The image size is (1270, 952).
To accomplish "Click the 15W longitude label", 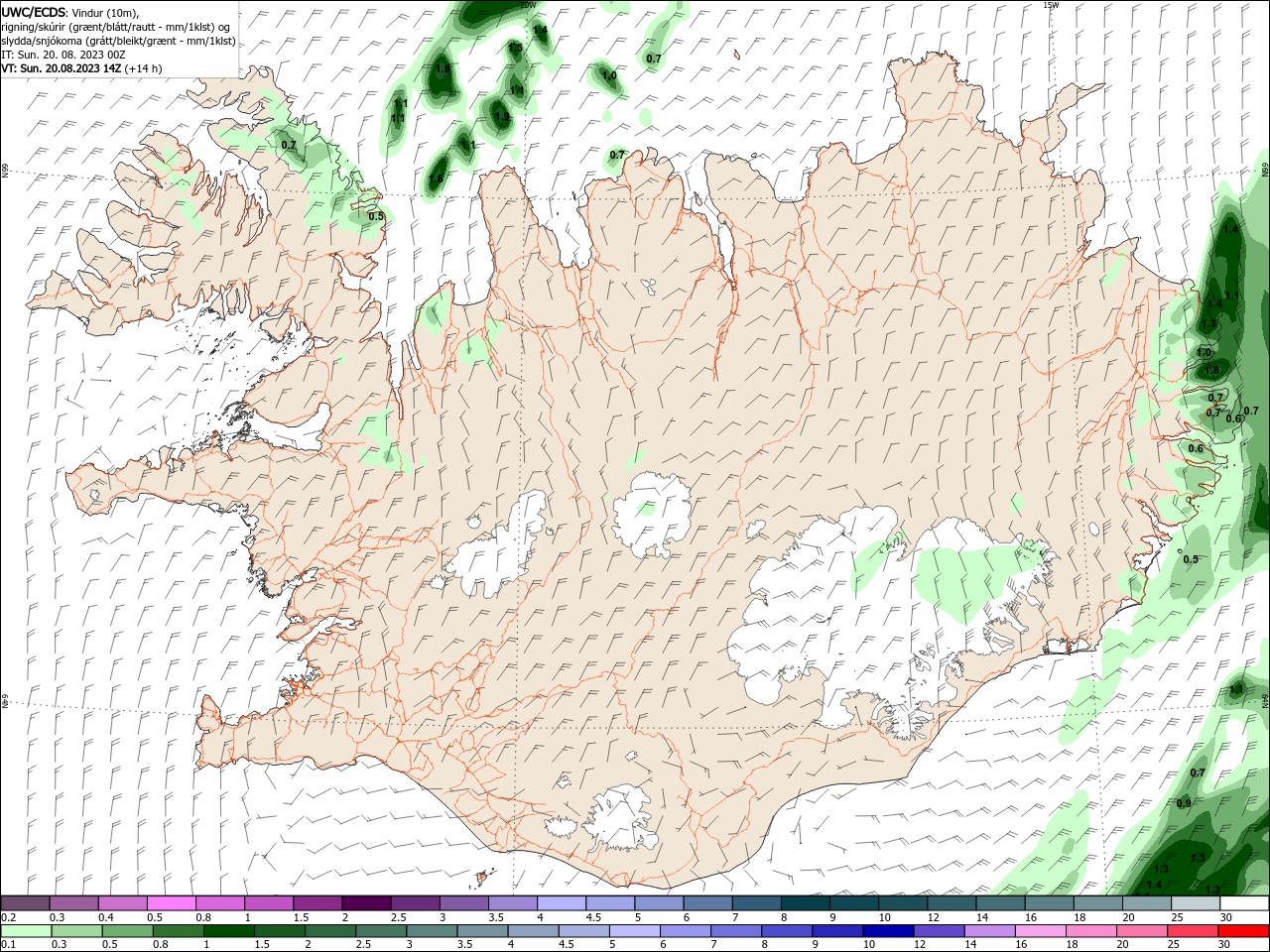I will pyautogui.click(x=1052, y=5).
